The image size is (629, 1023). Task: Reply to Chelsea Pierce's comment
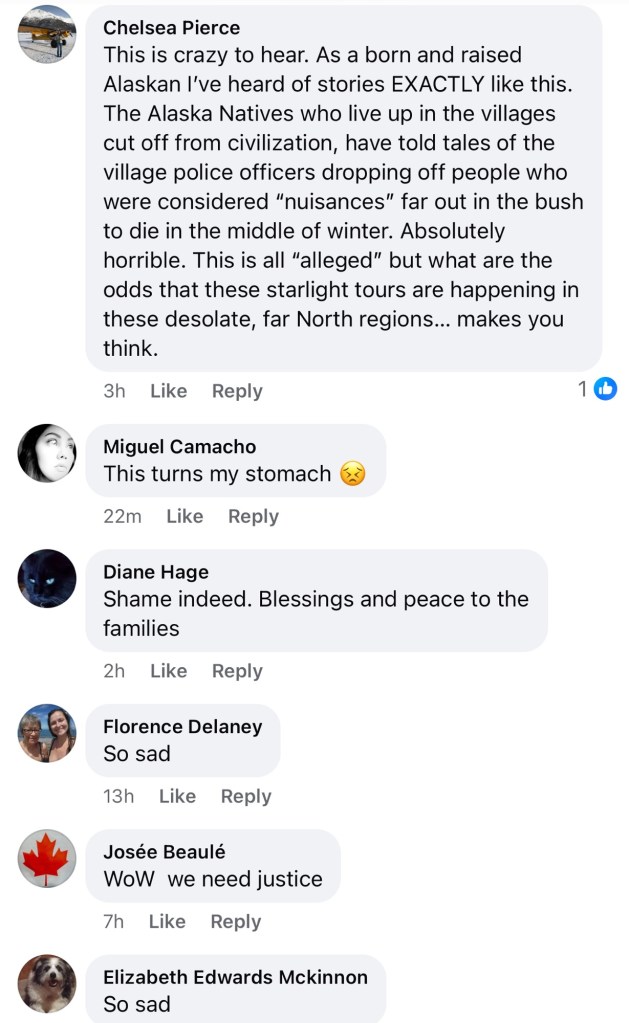click(237, 391)
